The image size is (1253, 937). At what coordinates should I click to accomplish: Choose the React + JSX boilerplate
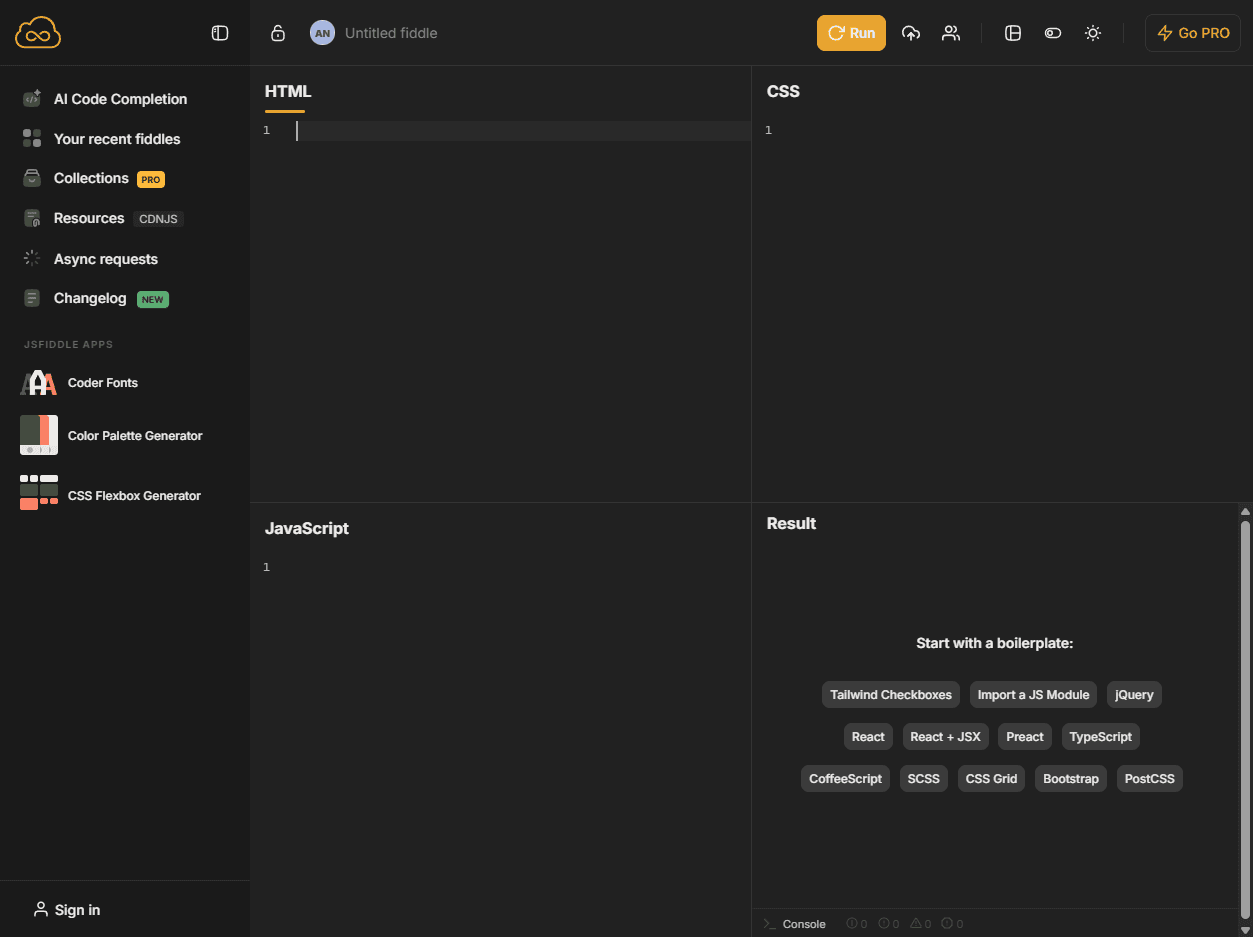pyautogui.click(x=945, y=737)
